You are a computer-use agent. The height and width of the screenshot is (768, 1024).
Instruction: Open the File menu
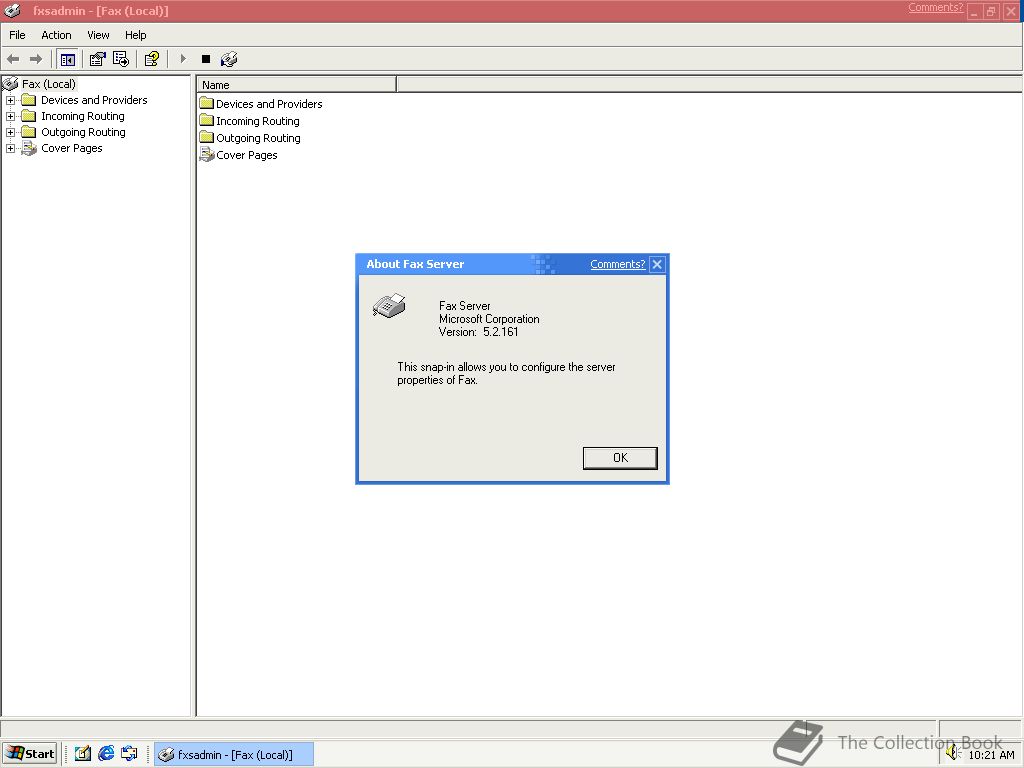(17, 35)
